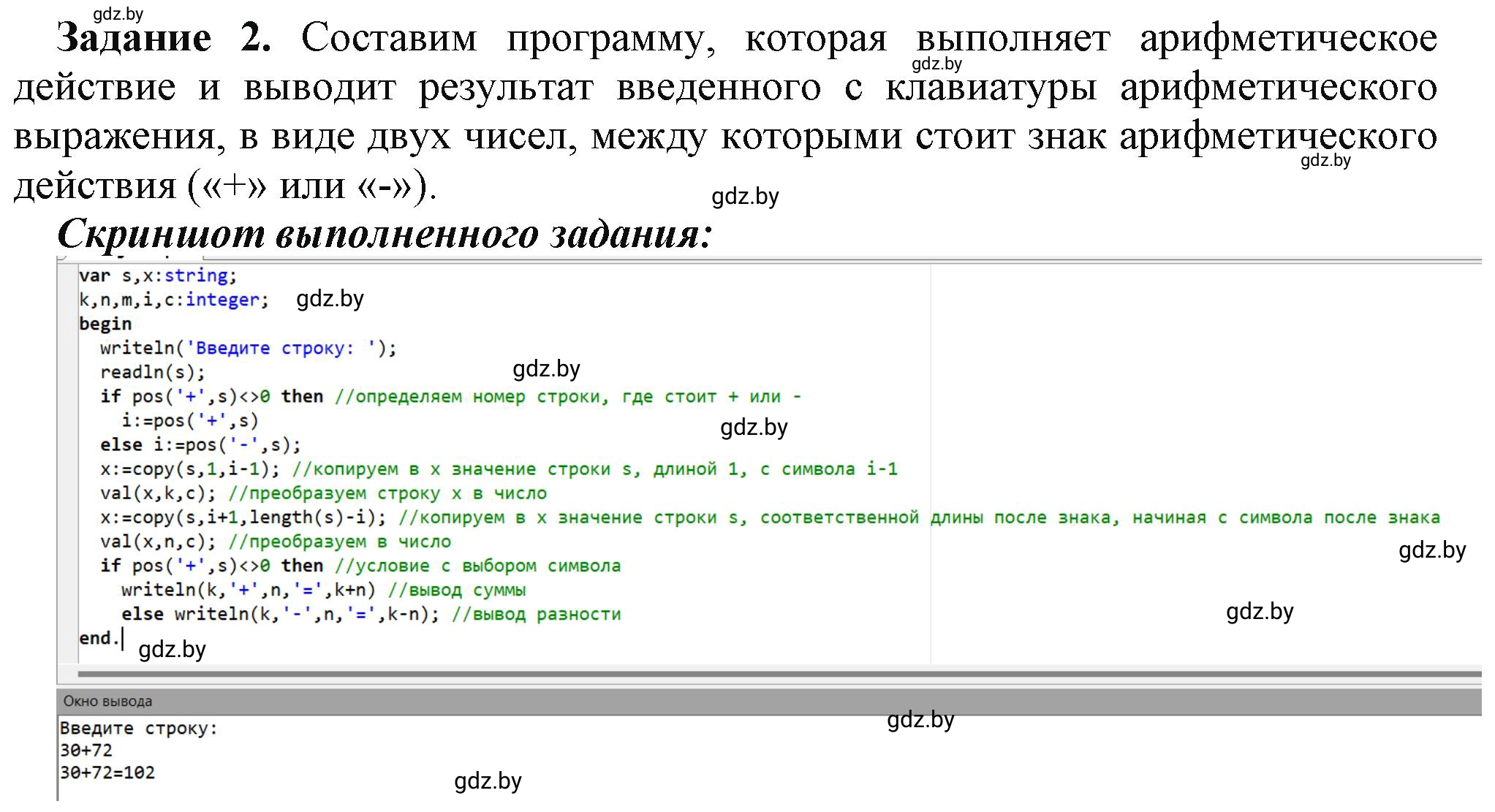Image resolution: width=1495 pixels, height=812 pixels.
Task: Click the 'end.' line in editor
Action: pyautogui.click(x=99, y=638)
